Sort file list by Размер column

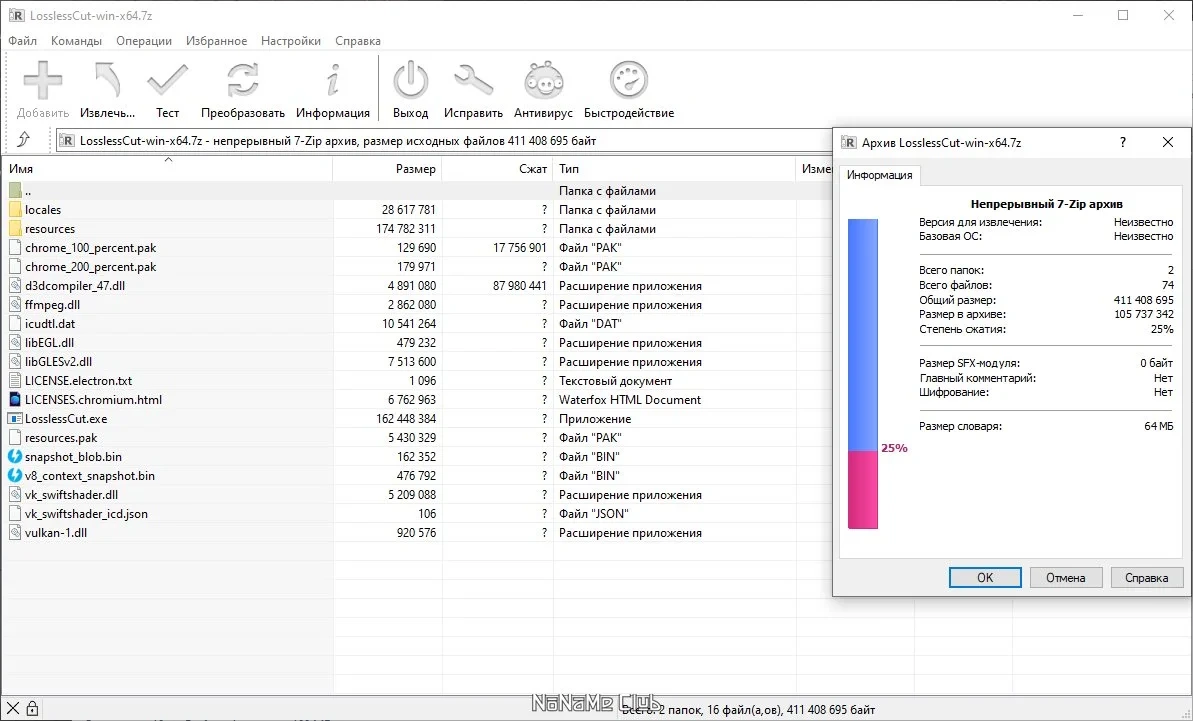[387, 169]
